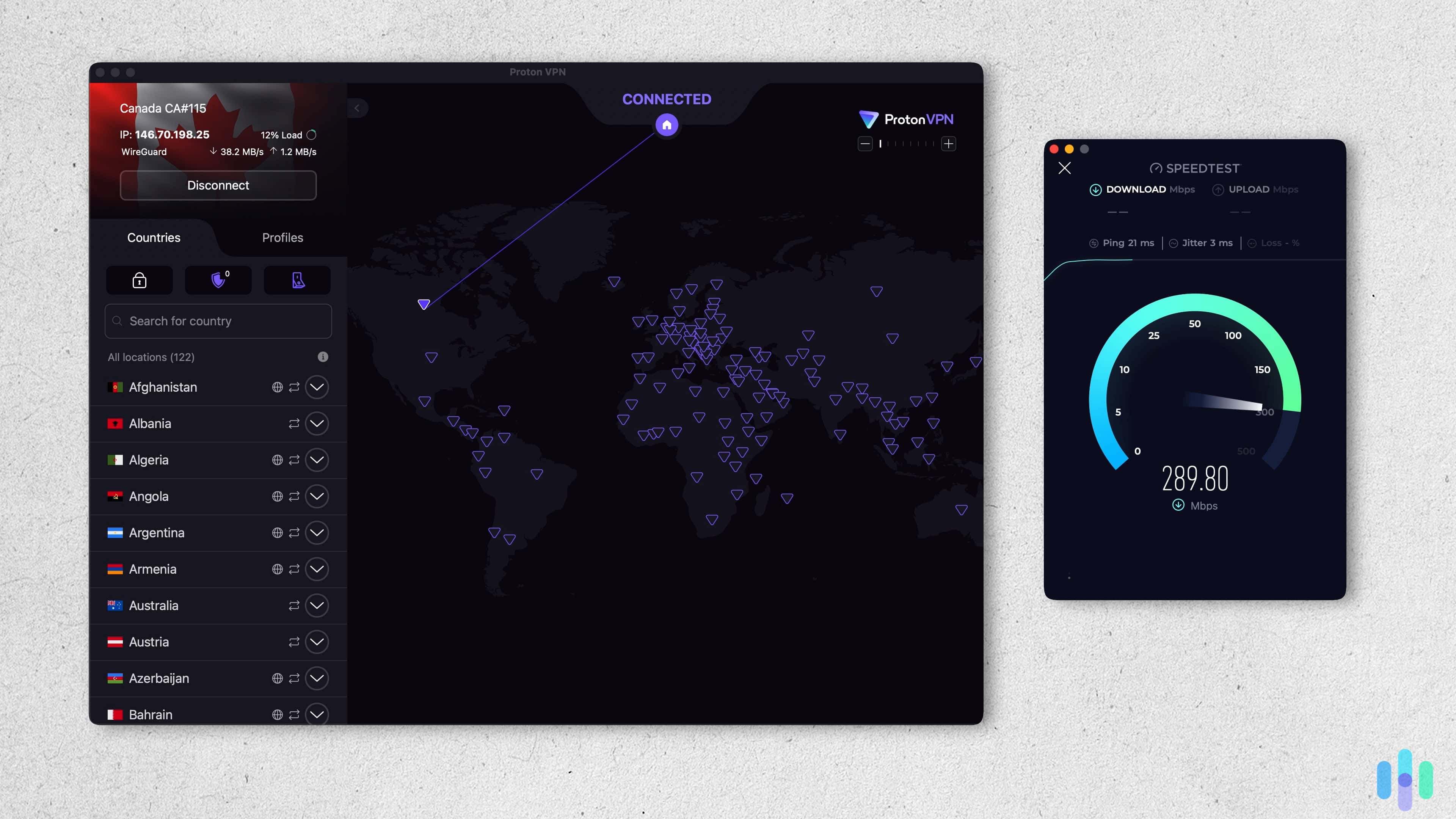Screen dimensions: 1456x819
Task: Click the globe icon next to Afghanistan
Action: pyautogui.click(x=277, y=387)
